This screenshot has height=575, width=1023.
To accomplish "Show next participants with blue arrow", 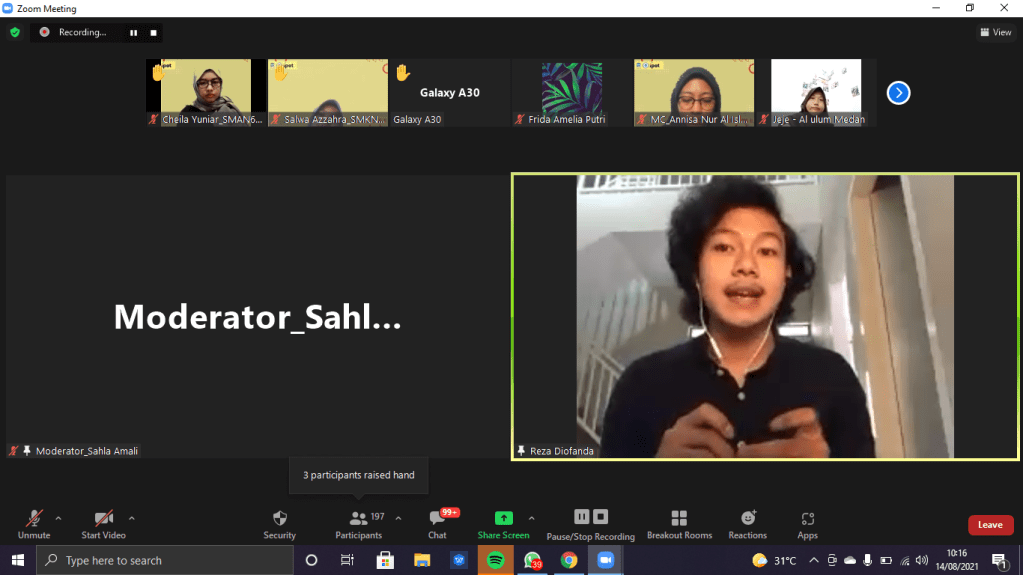I will [x=898, y=93].
